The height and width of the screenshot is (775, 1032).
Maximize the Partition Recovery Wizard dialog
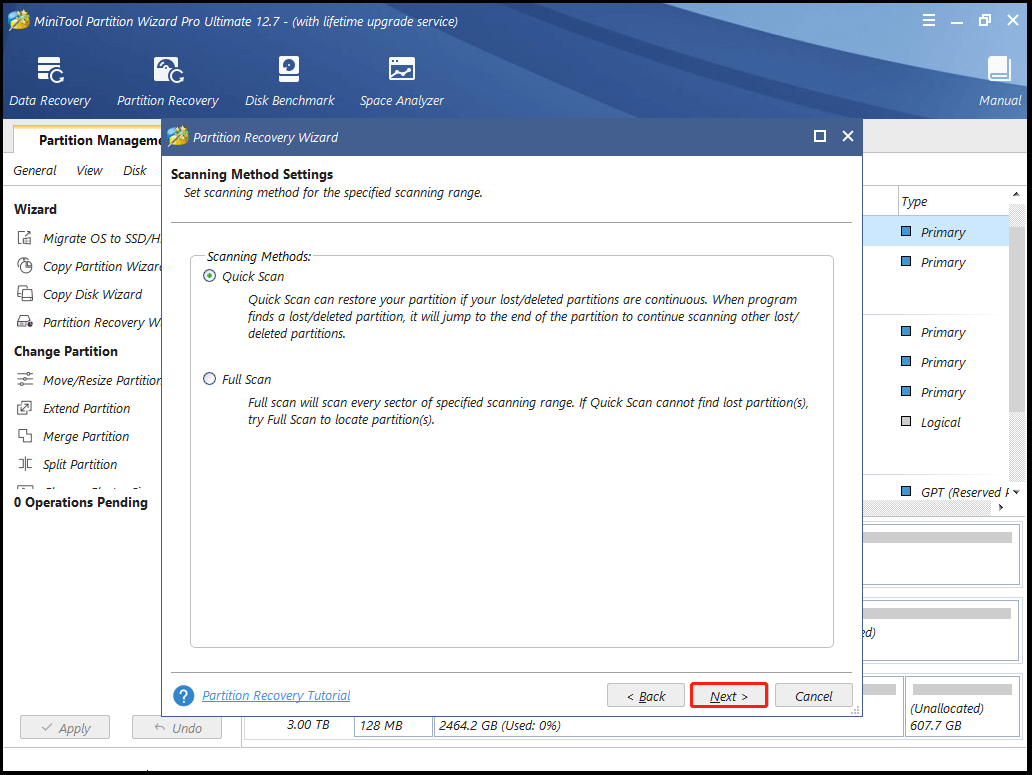(x=820, y=136)
